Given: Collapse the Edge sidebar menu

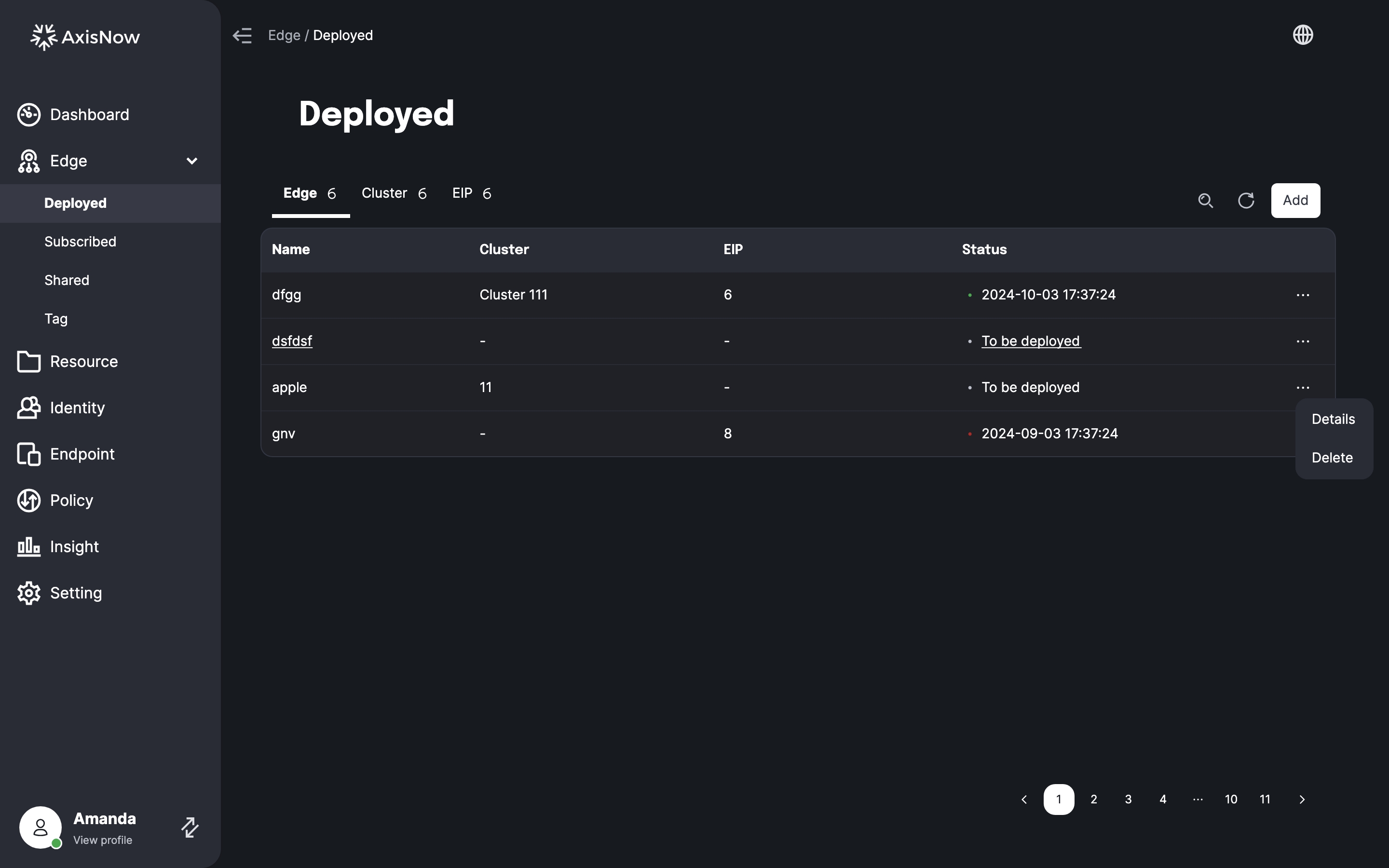Looking at the screenshot, I should click(191, 162).
